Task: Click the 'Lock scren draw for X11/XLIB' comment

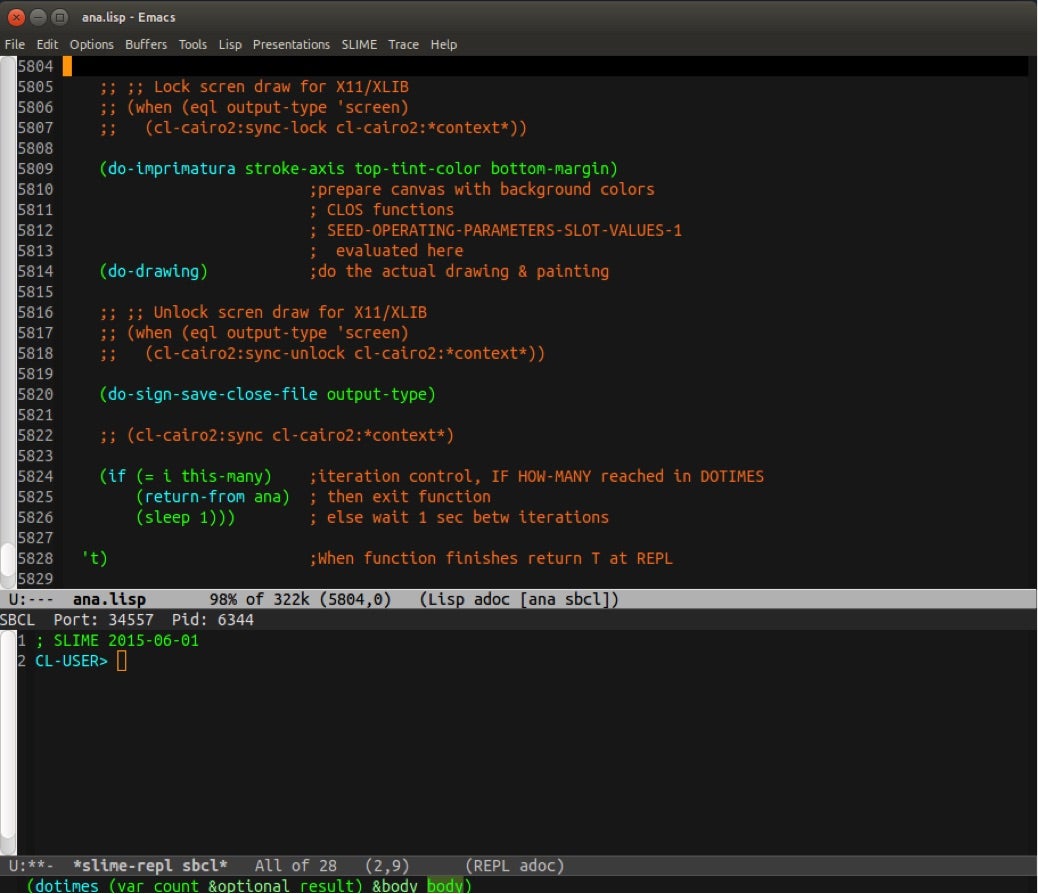Action: (x=281, y=87)
